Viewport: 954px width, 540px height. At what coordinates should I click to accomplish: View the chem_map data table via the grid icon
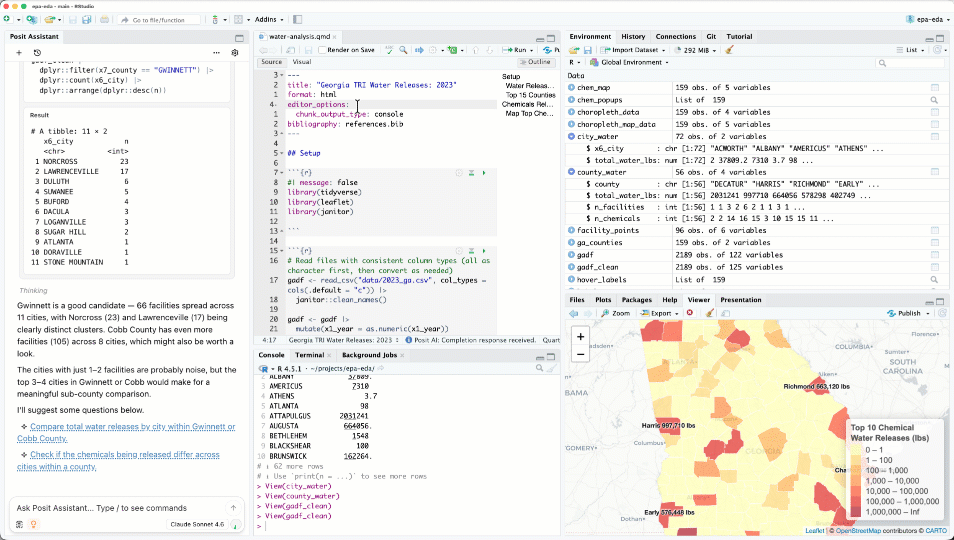click(x=935, y=88)
